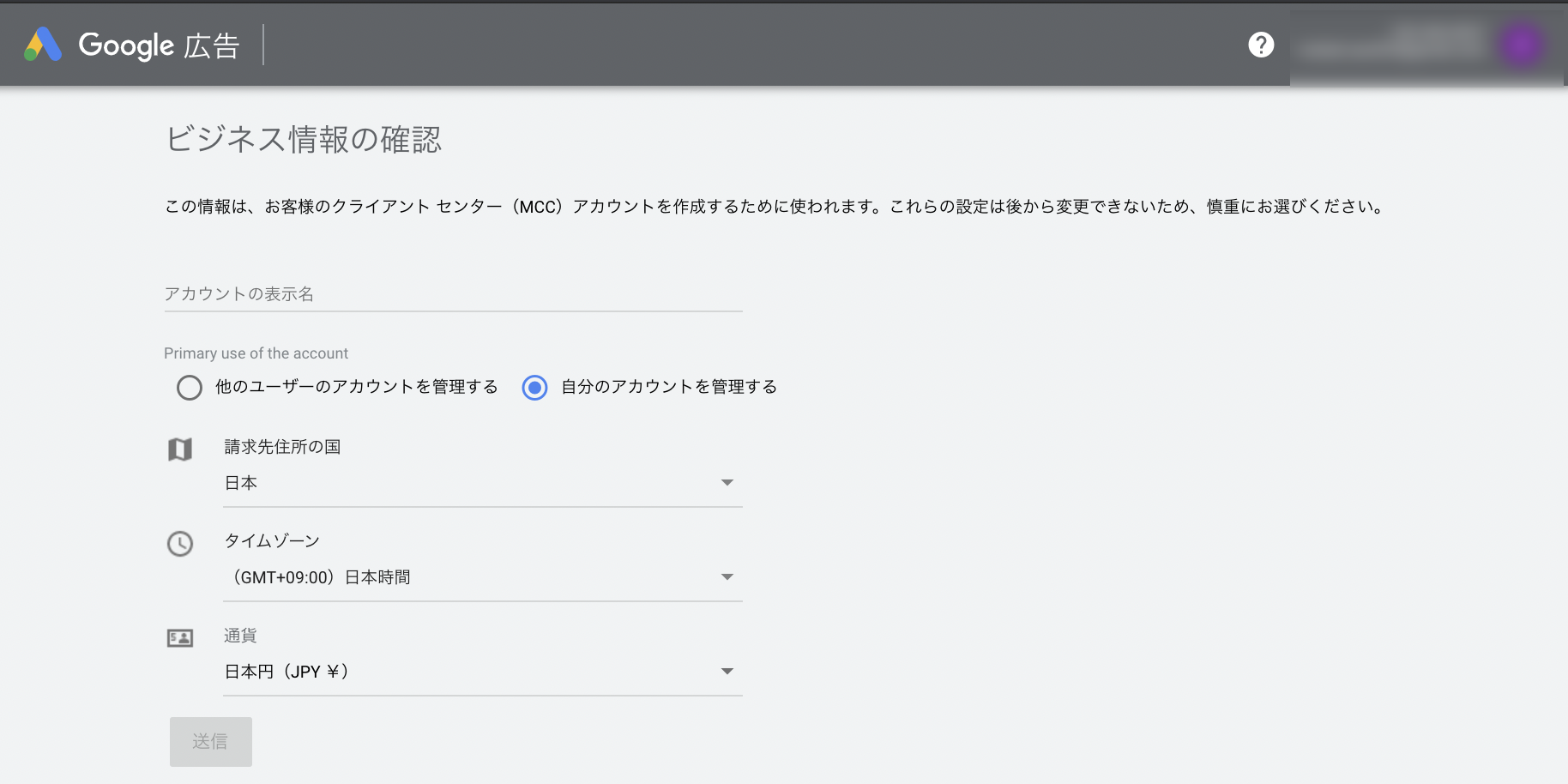Click the clock icon beside タイムゾーン
The width and height of the screenshot is (1568, 784).
pyautogui.click(x=180, y=544)
